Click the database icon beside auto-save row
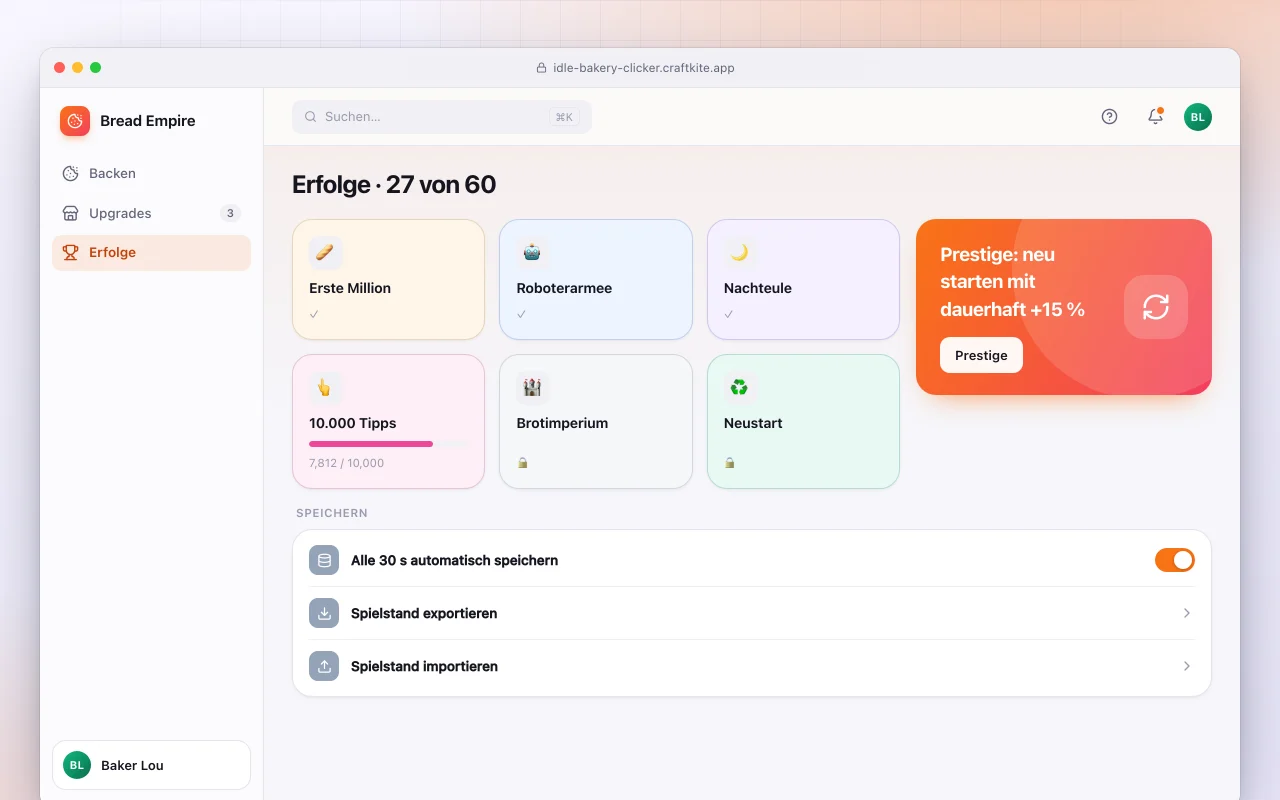 pos(324,561)
